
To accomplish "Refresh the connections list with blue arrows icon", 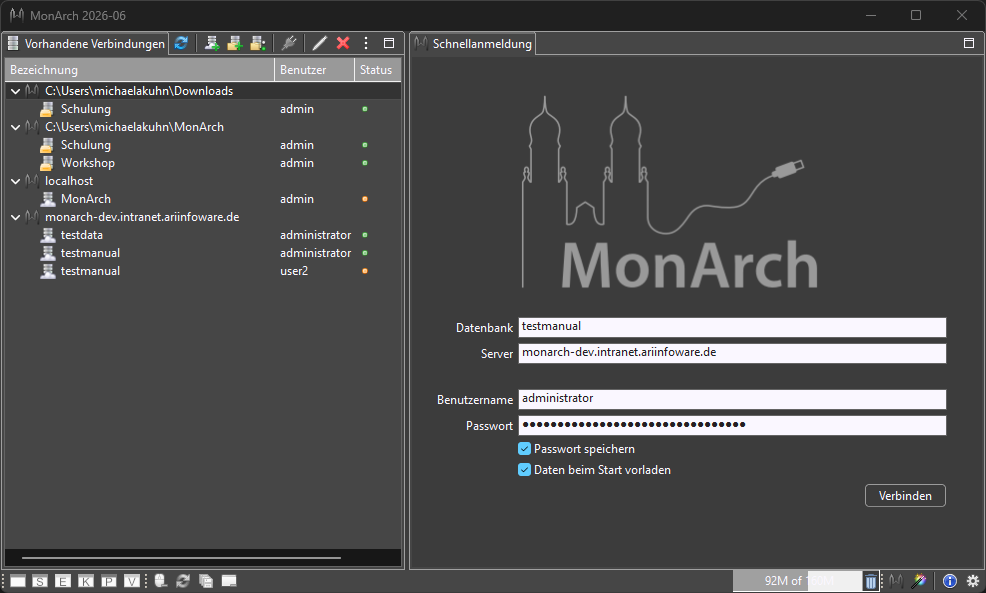I will tap(181, 43).
